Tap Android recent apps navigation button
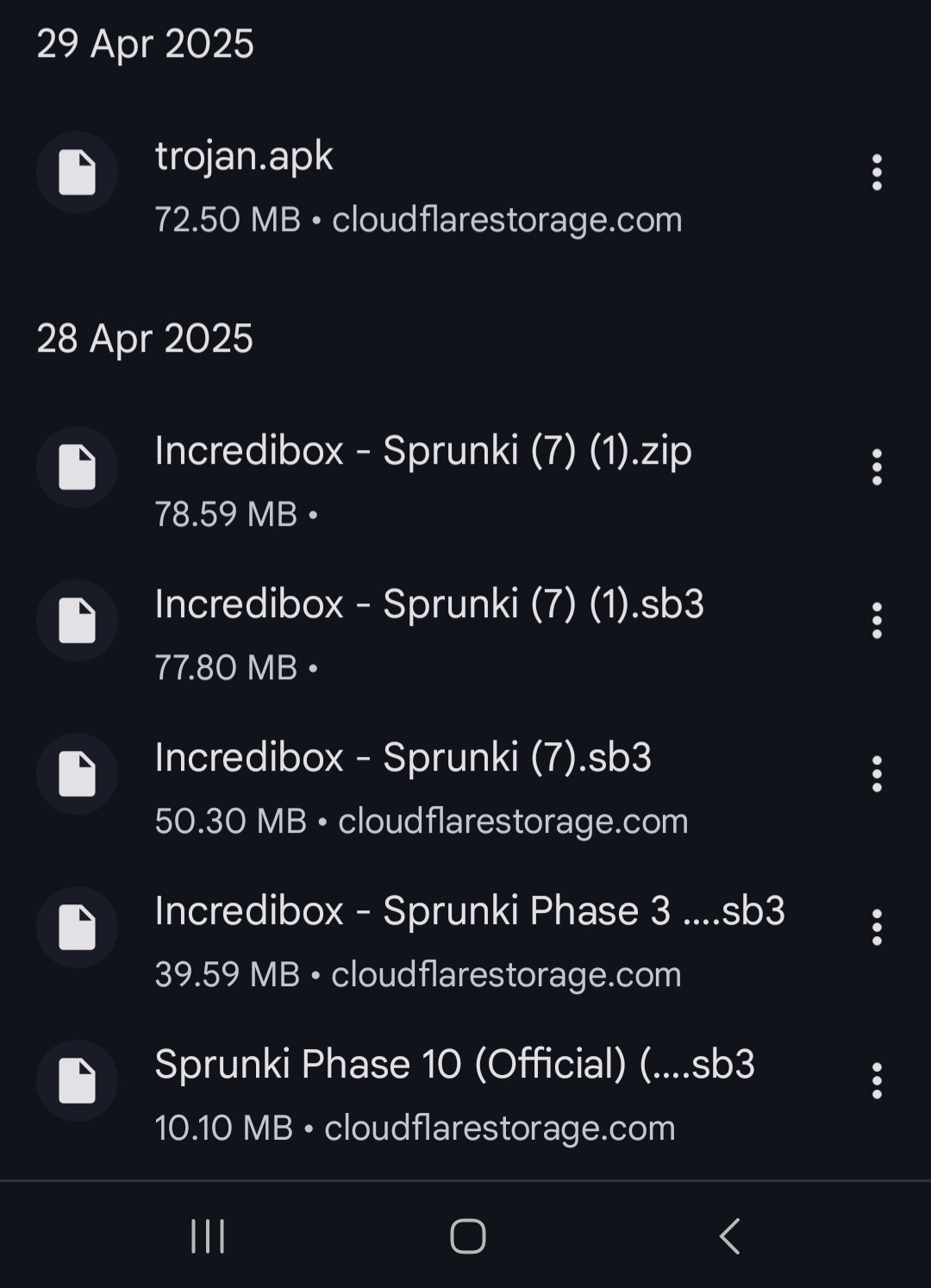Image resolution: width=931 pixels, height=1288 pixels. (x=208, y=1236)
